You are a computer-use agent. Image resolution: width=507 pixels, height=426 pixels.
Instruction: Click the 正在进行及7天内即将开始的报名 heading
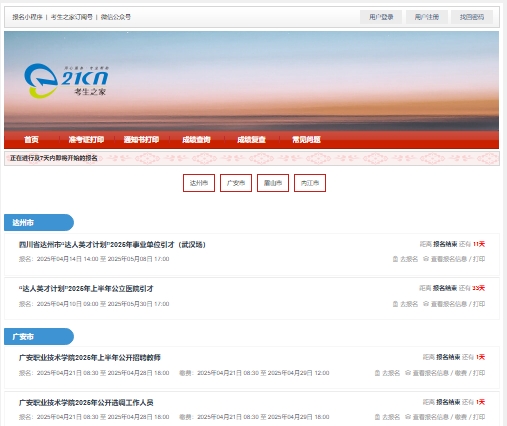coord(54,158)
